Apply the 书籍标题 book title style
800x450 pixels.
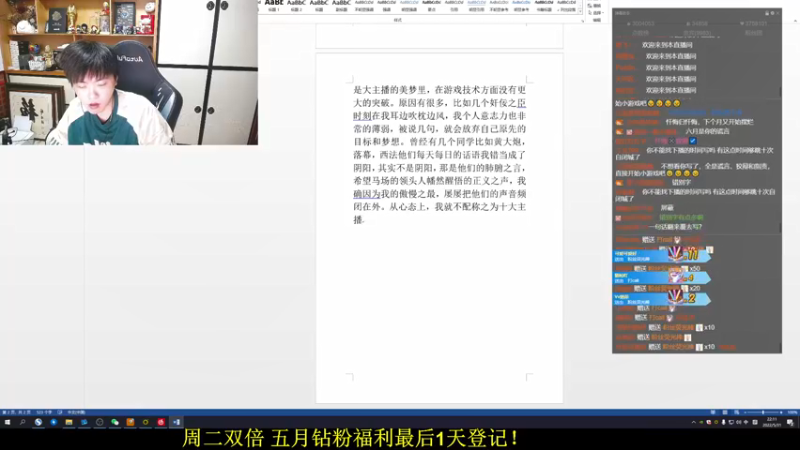point(544,6)
